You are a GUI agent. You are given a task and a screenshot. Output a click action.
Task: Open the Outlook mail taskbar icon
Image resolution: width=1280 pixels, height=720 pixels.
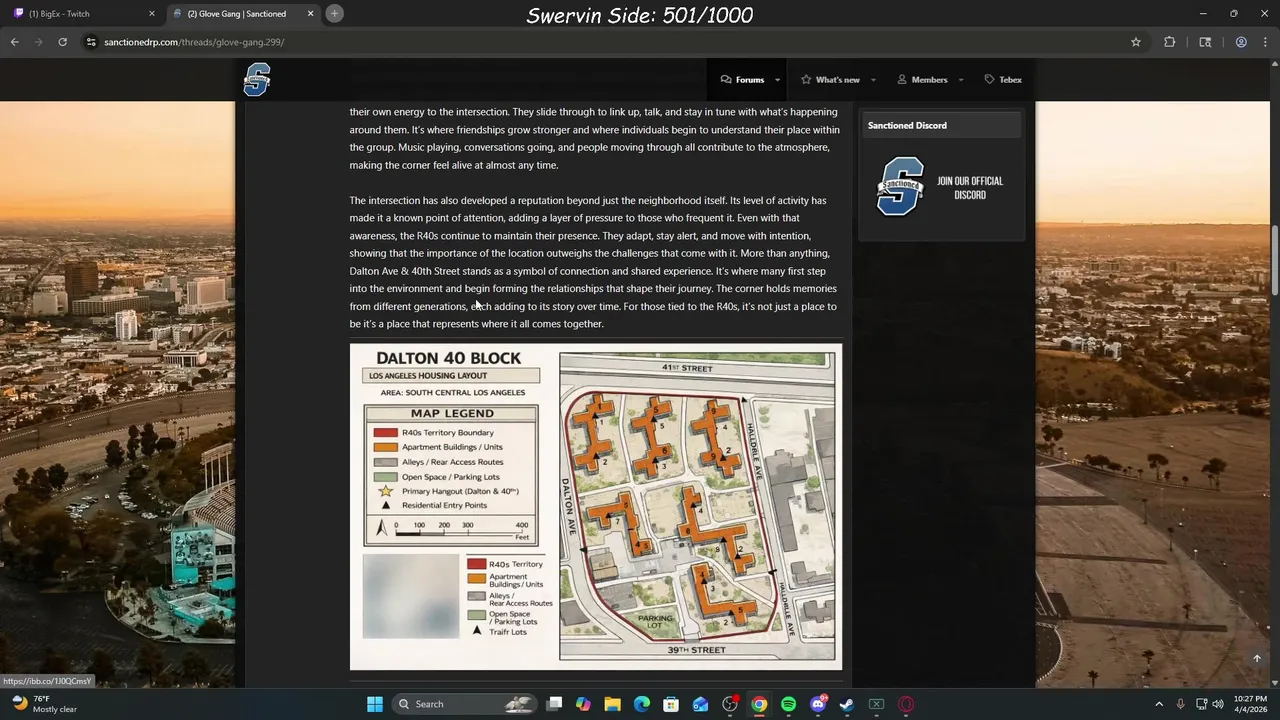(x=700, y=704)
